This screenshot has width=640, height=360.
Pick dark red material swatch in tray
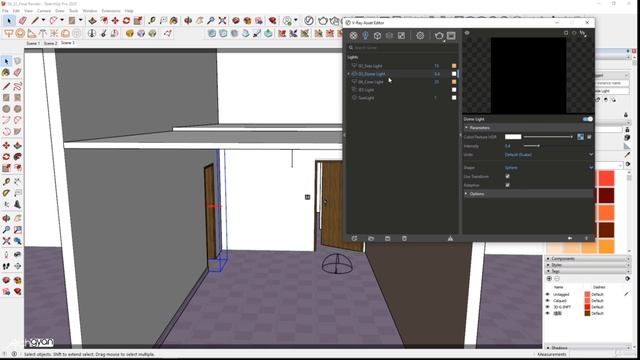coord(606,195)
